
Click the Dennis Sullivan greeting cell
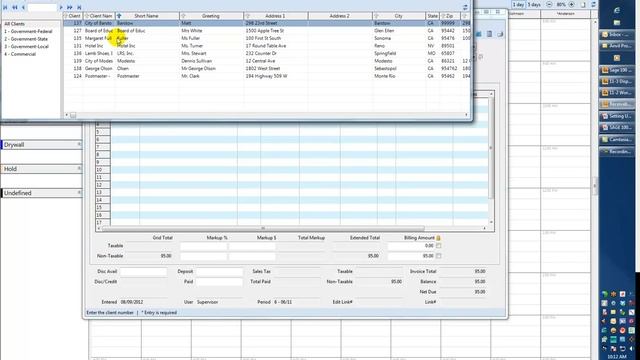click(211, 61)
